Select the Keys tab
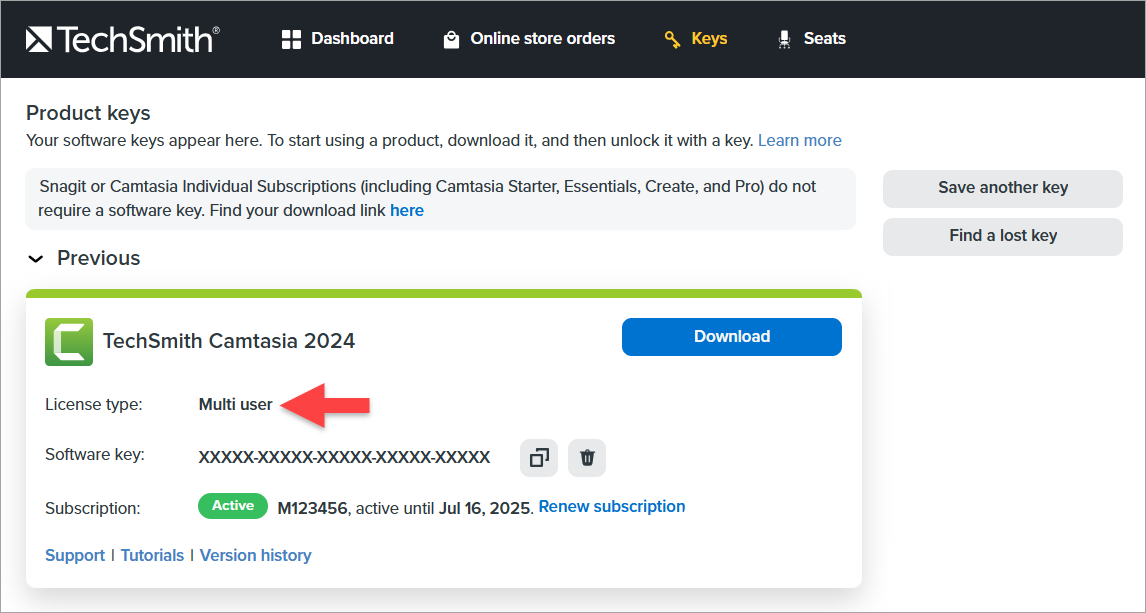Image resolution: width=1146 pixels, height=613 pixels. click(695, 39)
